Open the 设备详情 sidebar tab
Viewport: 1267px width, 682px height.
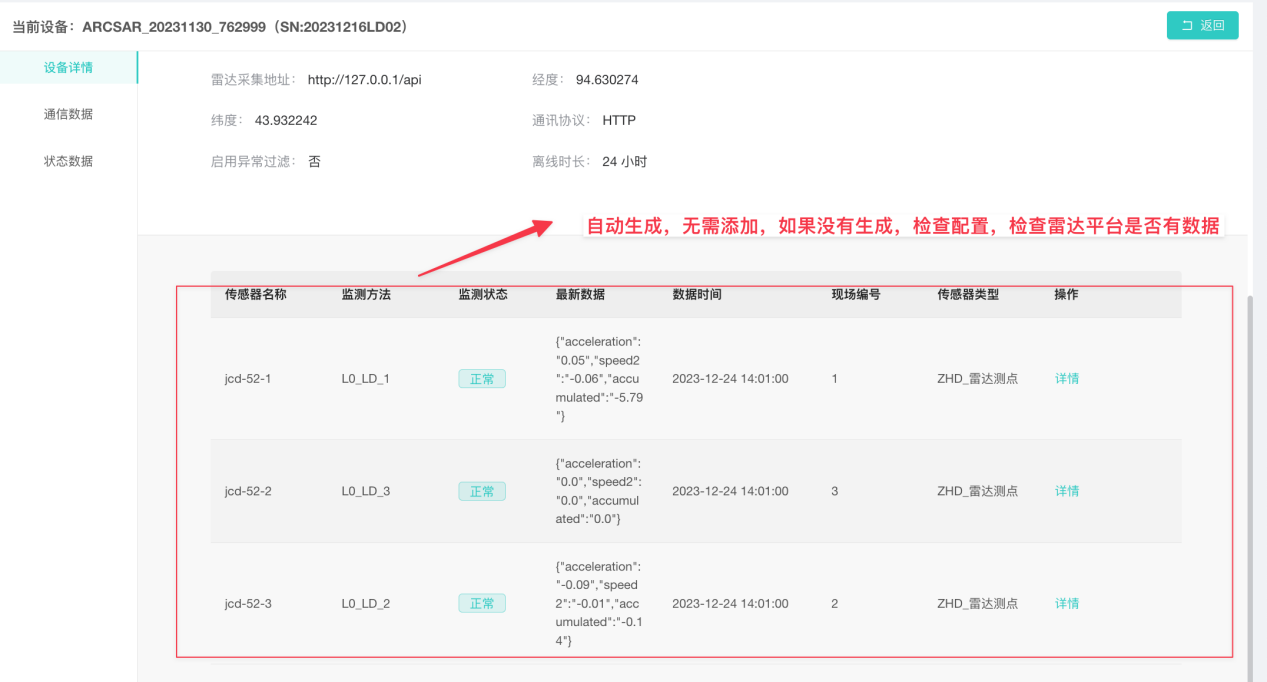pos(68,68)
